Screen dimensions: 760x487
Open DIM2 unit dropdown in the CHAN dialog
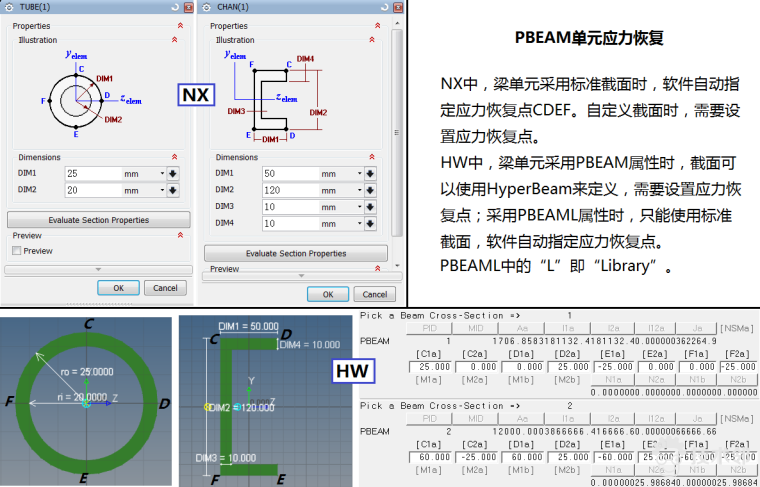[x=359, y=190]
